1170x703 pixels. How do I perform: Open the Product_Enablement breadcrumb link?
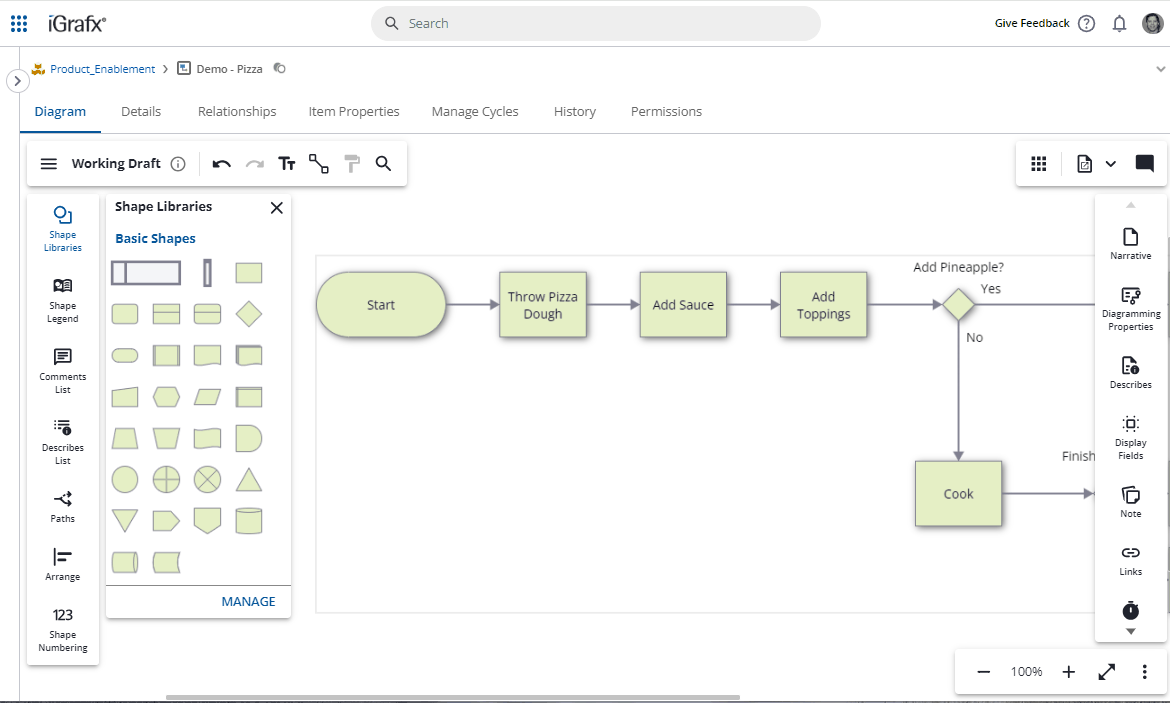click(102, 69)
